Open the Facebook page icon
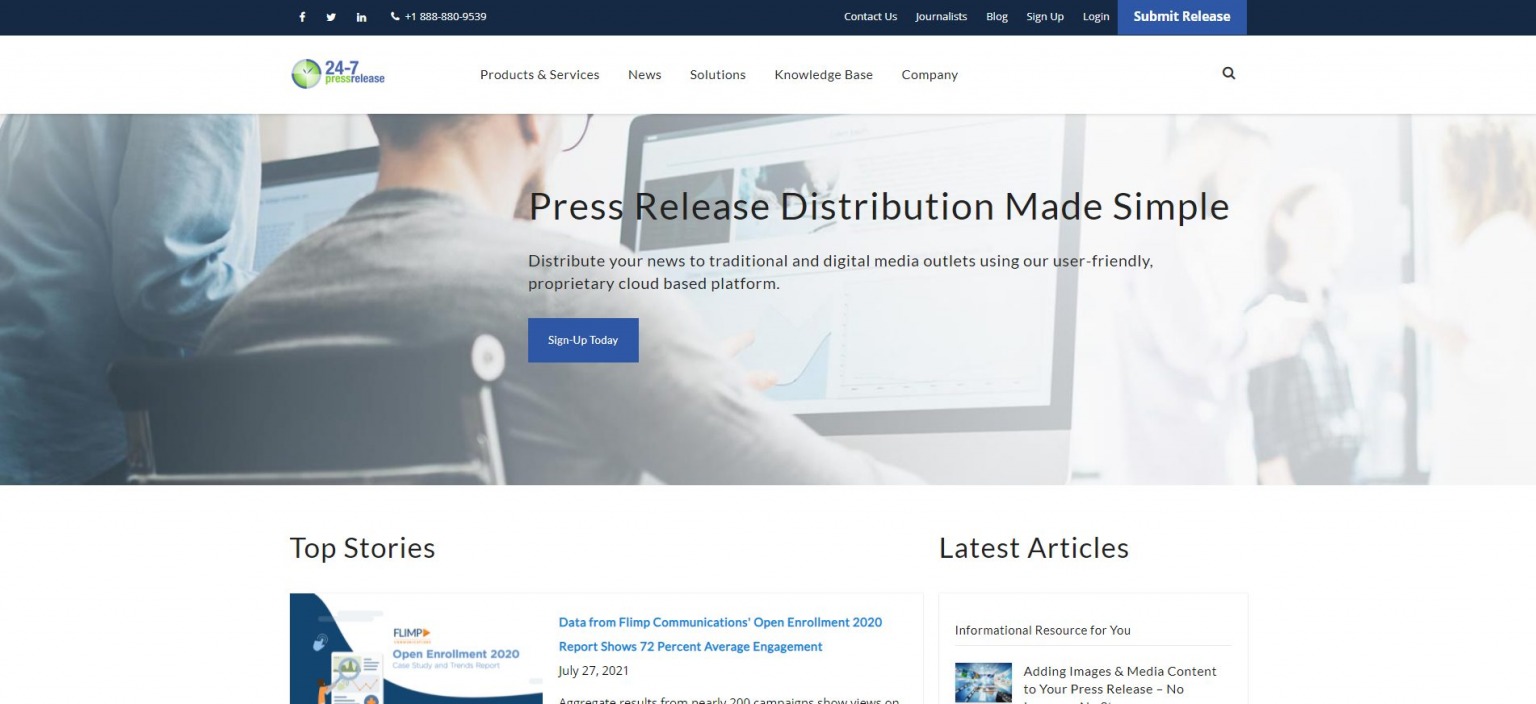 (302, 16)
